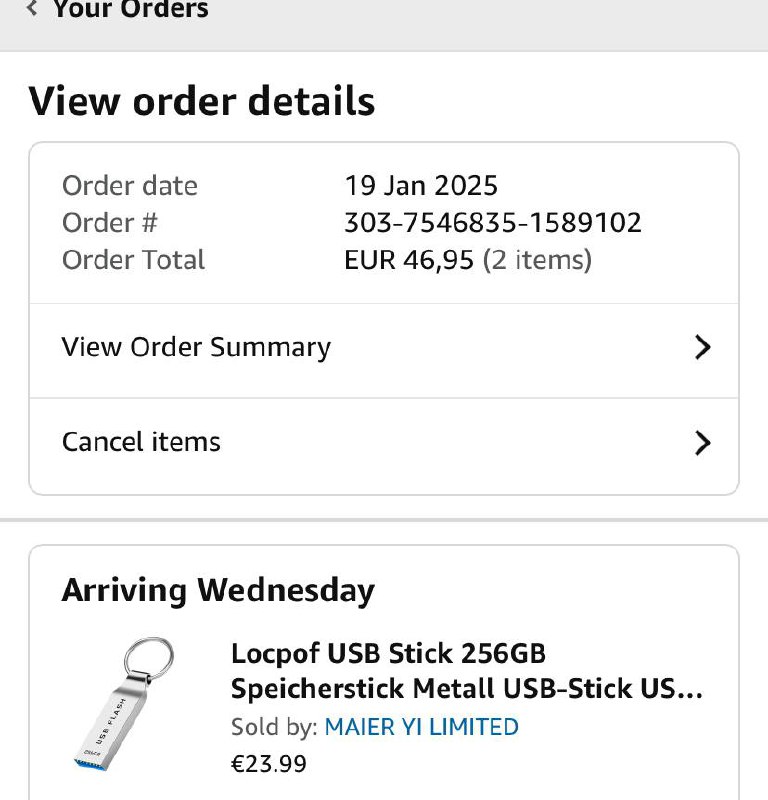Select the Order Total label

(133, 260)
